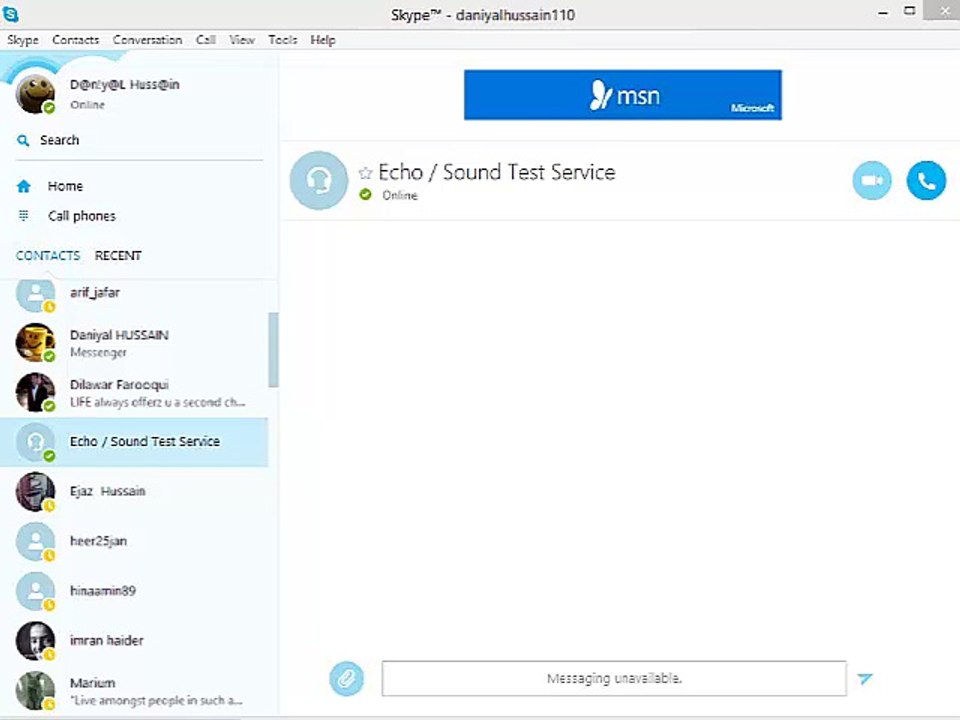This screenshot has height=720, width=960.
Task: Select contact Marium
Action: [x=134, y=691]
